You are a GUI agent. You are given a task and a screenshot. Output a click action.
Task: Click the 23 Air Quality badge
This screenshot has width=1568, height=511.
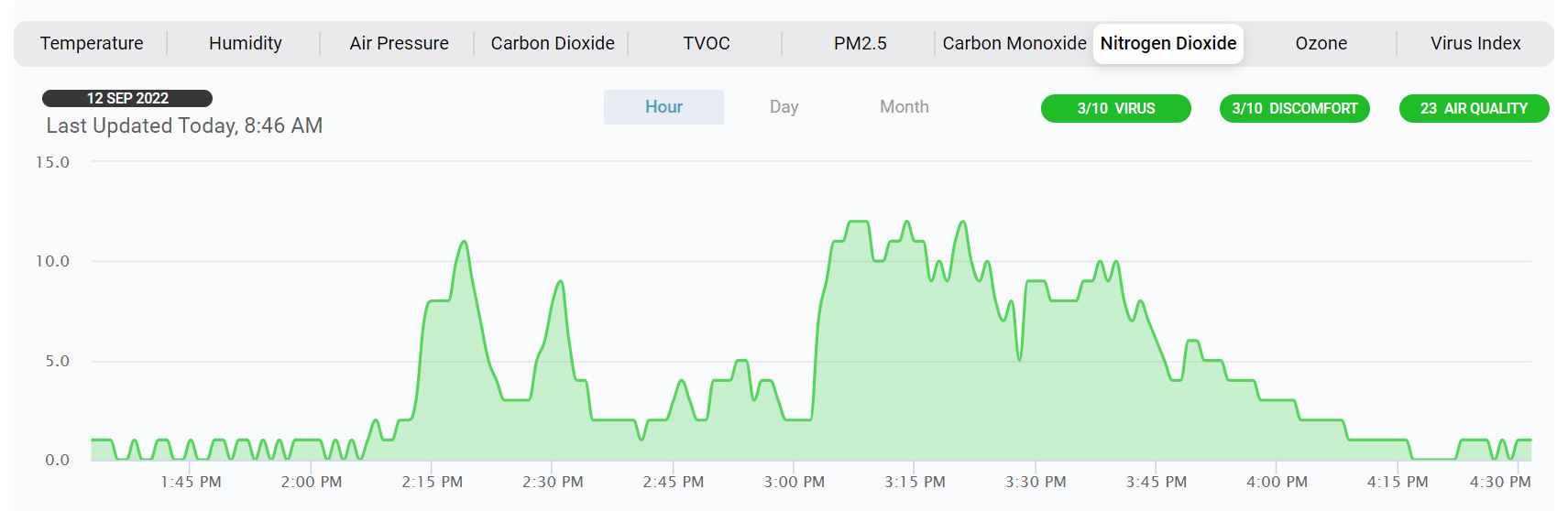pyautogui.click(x=1474, y=108)
